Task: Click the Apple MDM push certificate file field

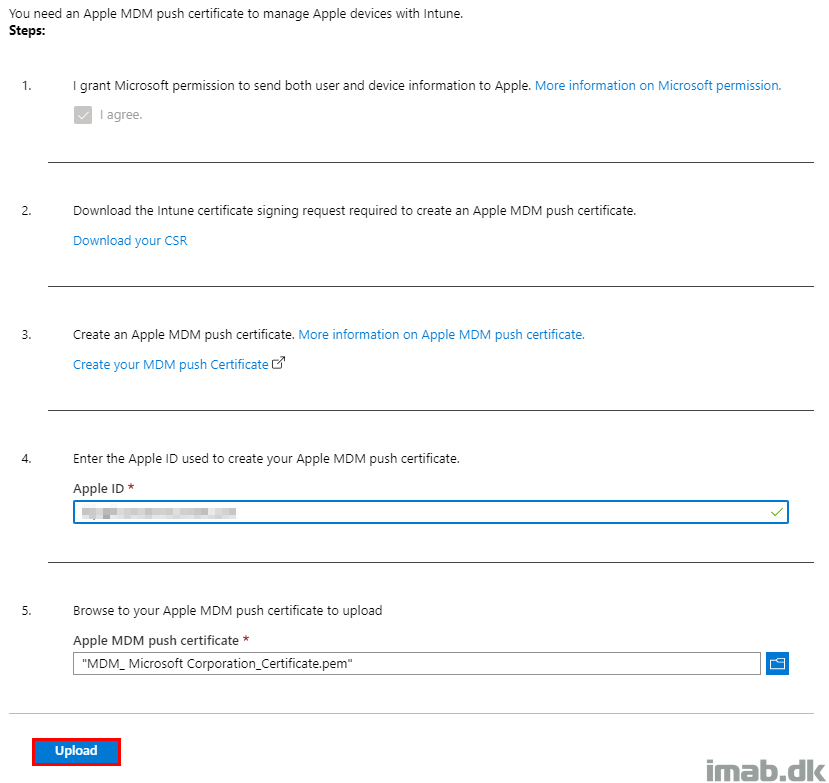Action: [x=417, y=664]
